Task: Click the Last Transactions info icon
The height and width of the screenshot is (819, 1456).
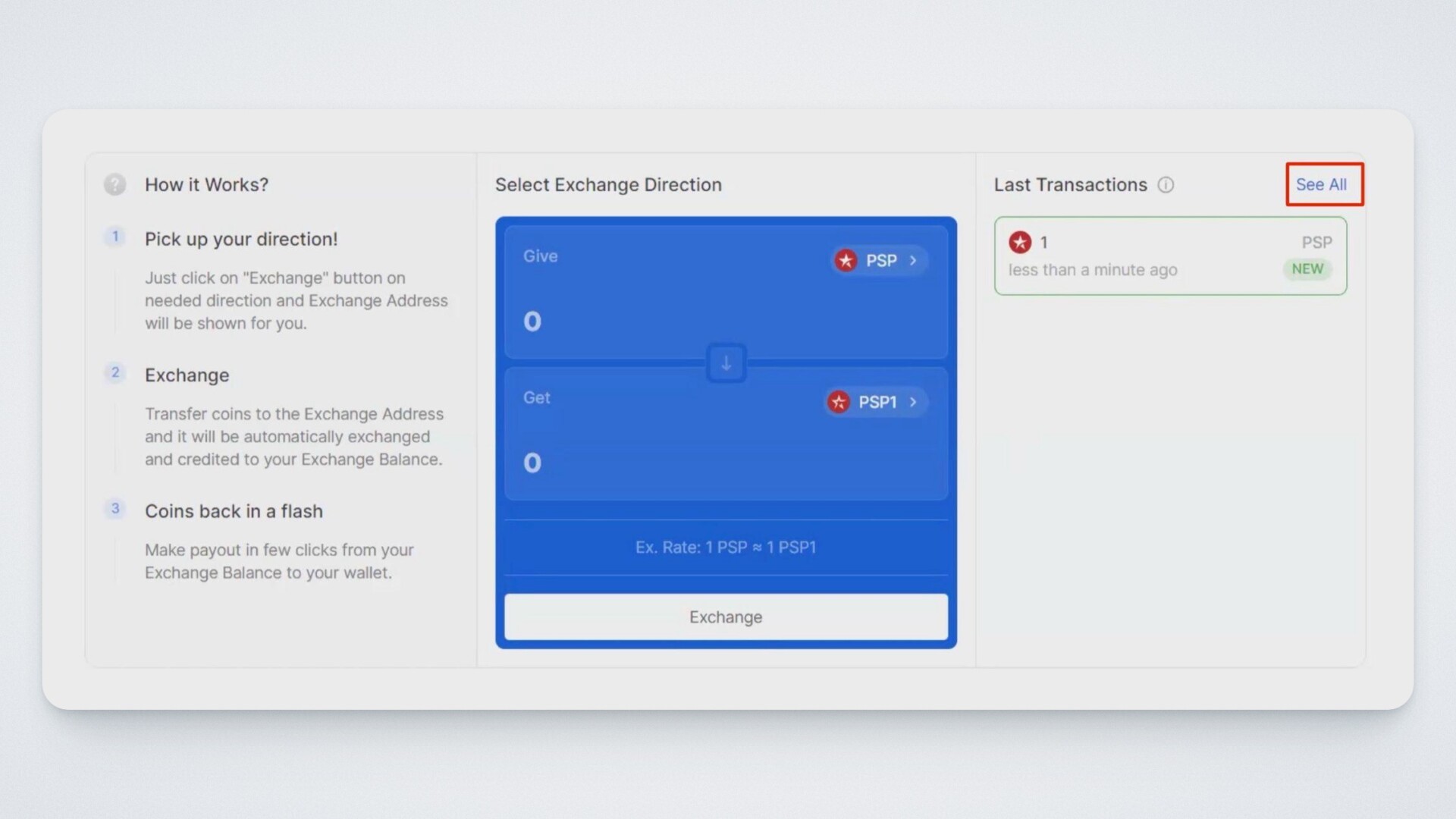Action: [1166, 185]
